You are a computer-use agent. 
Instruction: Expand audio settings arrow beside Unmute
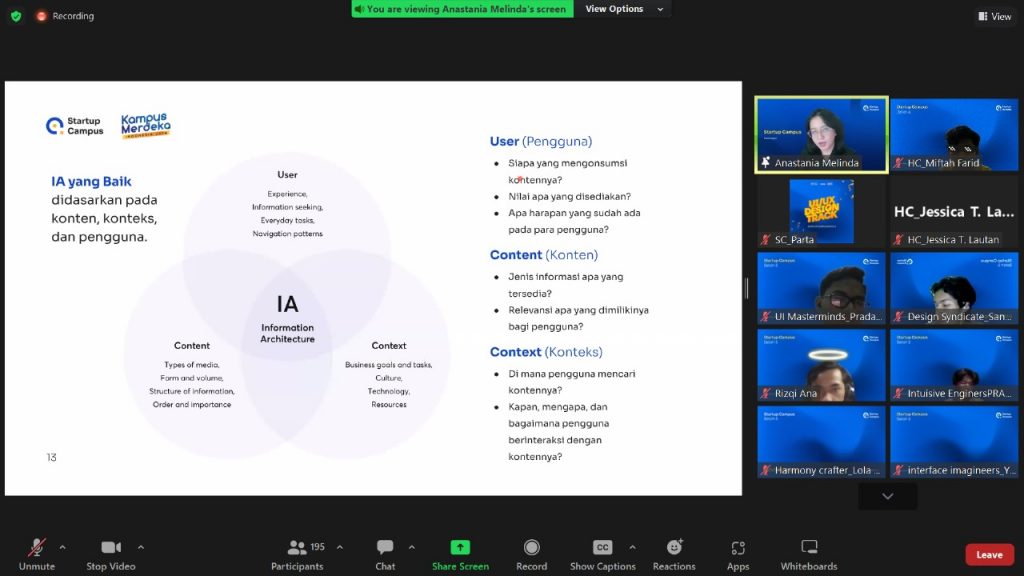(x=63, y=547)
